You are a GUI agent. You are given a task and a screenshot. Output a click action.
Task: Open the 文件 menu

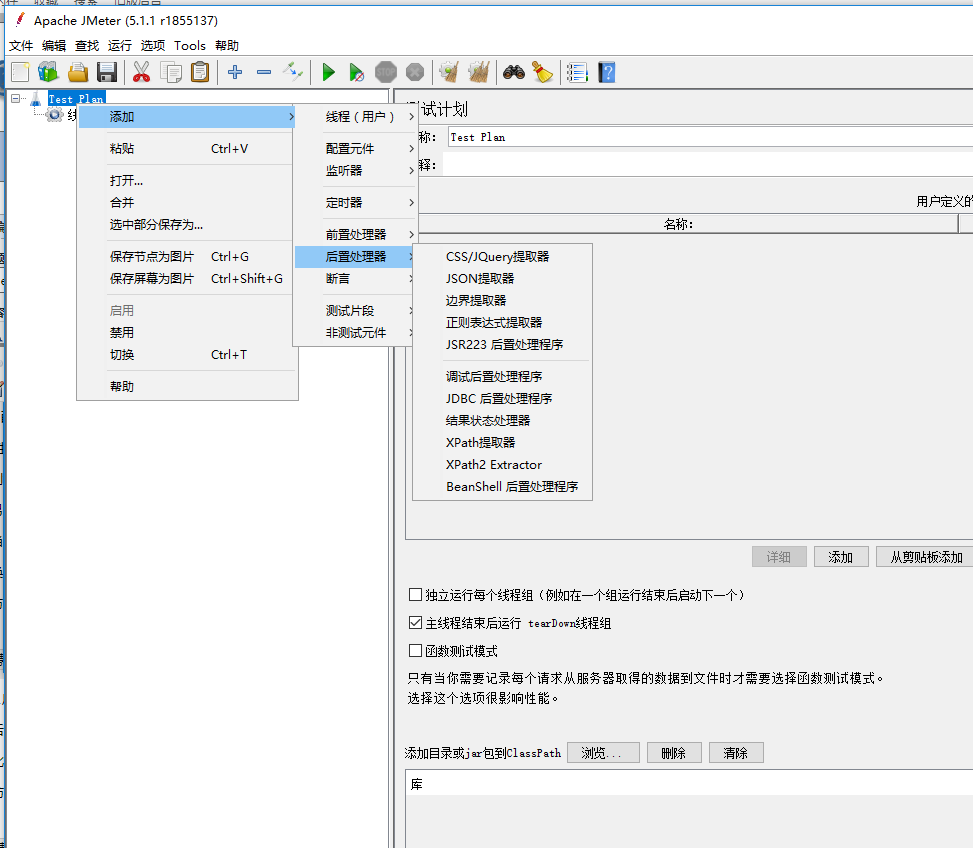coord(21,45)
